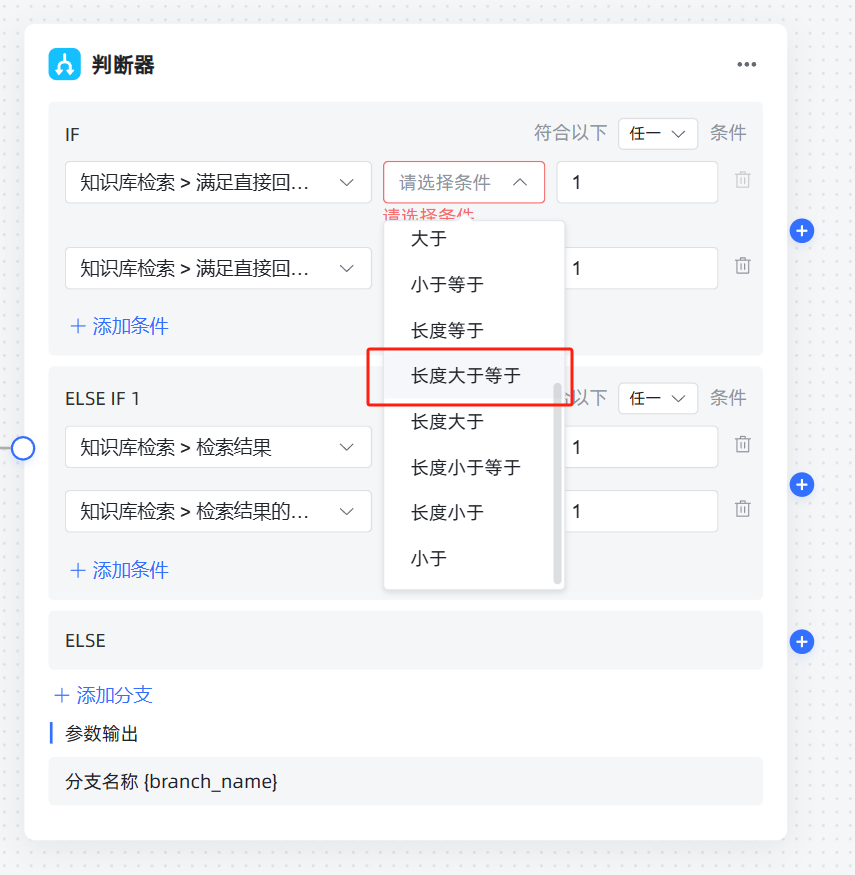Click the blue plus connector for ELSE IF 1
The image size is (855, 875).
point(801,485)
